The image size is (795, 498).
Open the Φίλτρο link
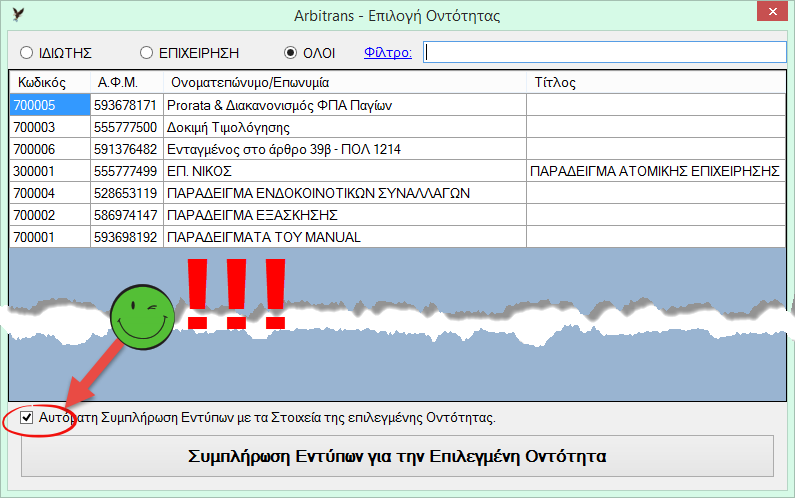(x=388, y=53)
